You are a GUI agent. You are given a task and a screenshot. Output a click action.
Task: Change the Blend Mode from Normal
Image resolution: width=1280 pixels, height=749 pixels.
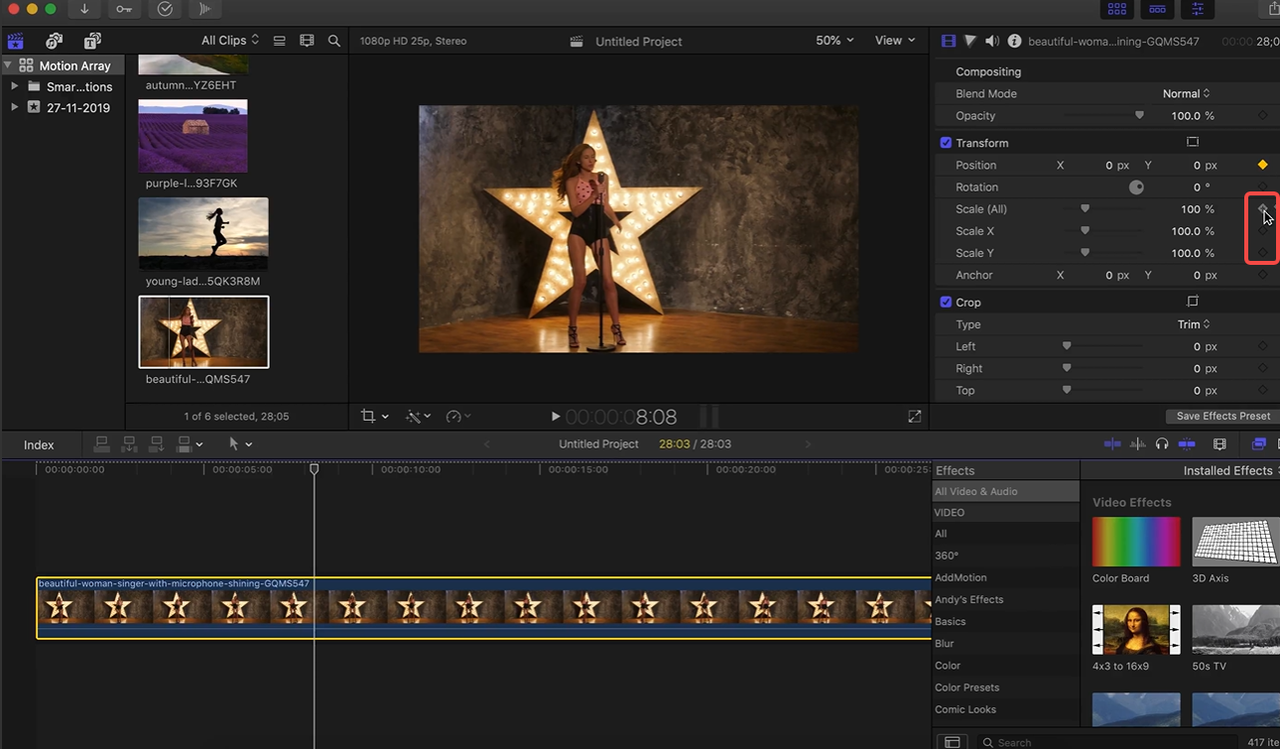click(x=1185, y=93)
